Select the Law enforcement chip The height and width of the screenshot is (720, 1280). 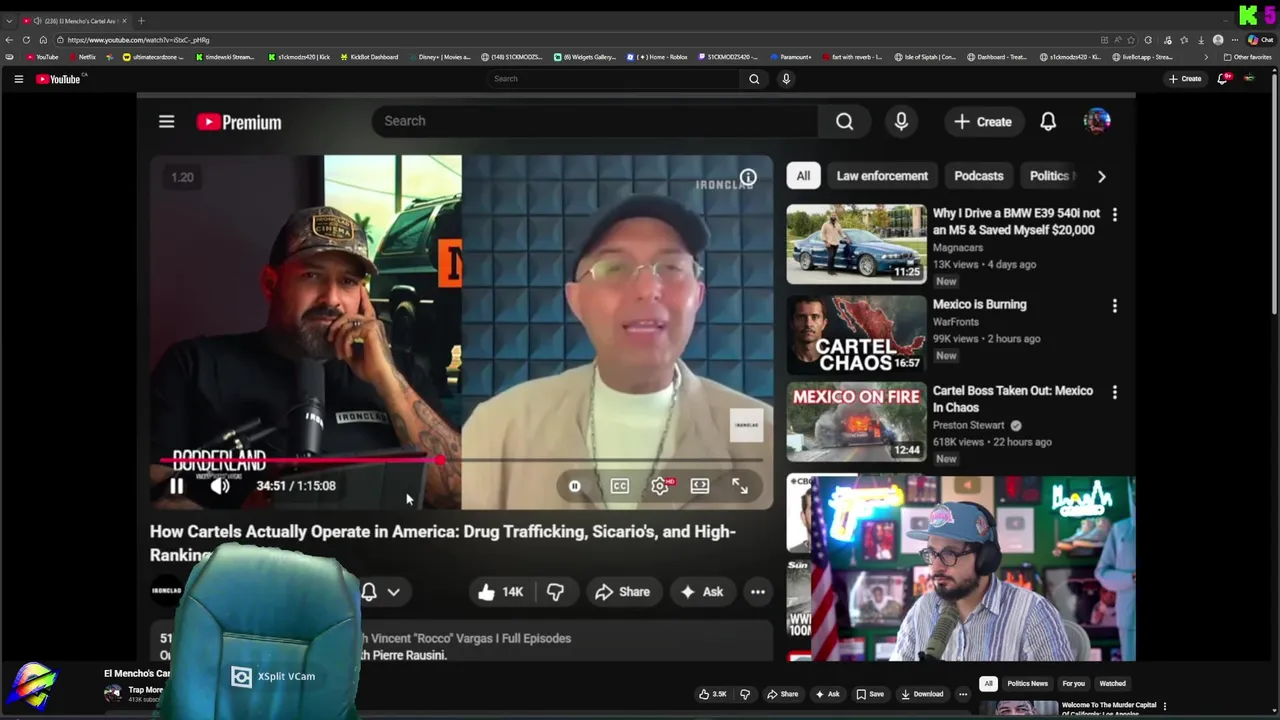882,176
